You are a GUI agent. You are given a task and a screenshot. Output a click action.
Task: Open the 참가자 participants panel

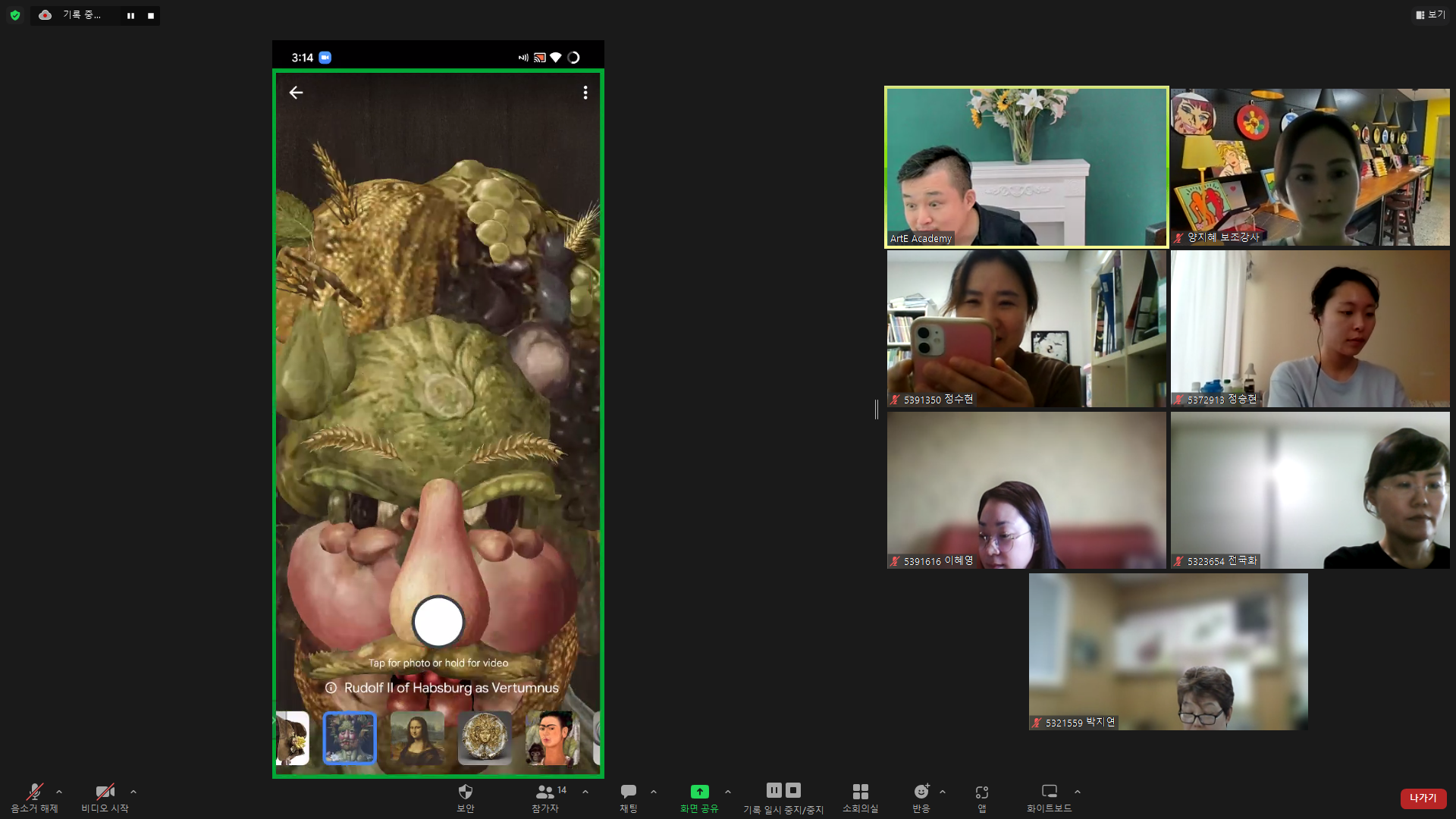(545, 798)
